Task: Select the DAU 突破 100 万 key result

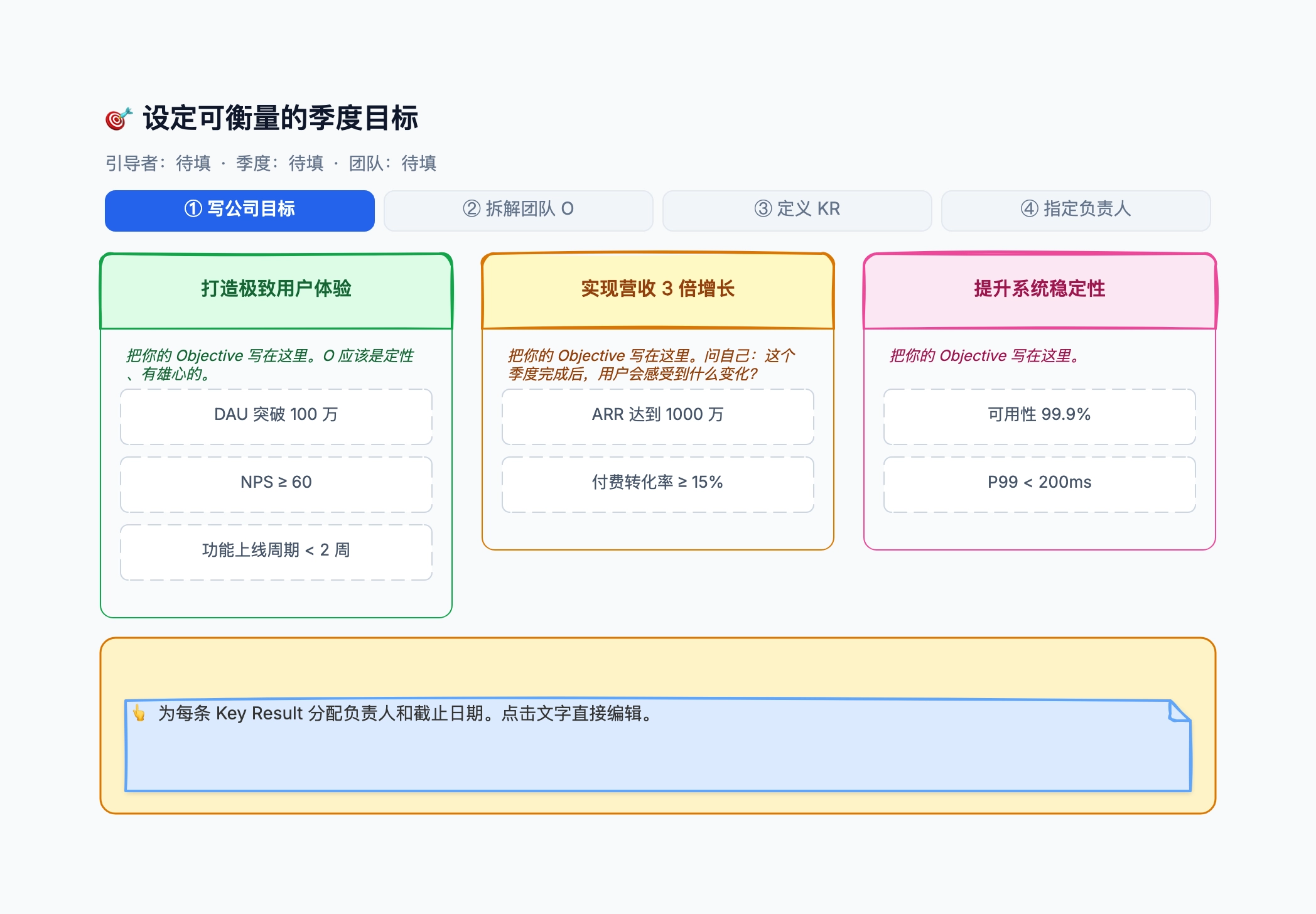Action: click(x=276, y=417)
